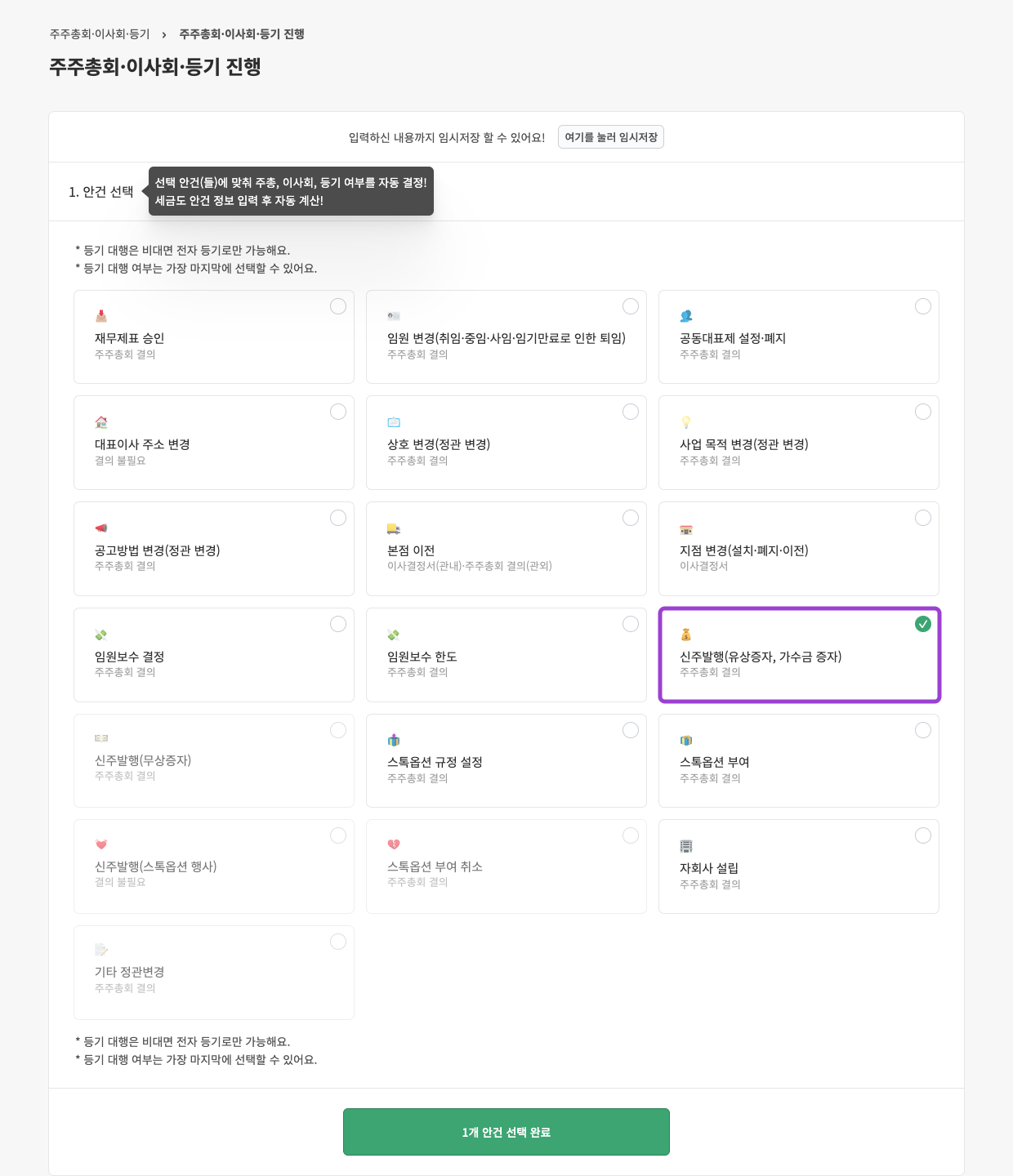1013x1176 pixels.
Task: Click the truck icon on 본점 이전 card
Action: pos(394,528)
